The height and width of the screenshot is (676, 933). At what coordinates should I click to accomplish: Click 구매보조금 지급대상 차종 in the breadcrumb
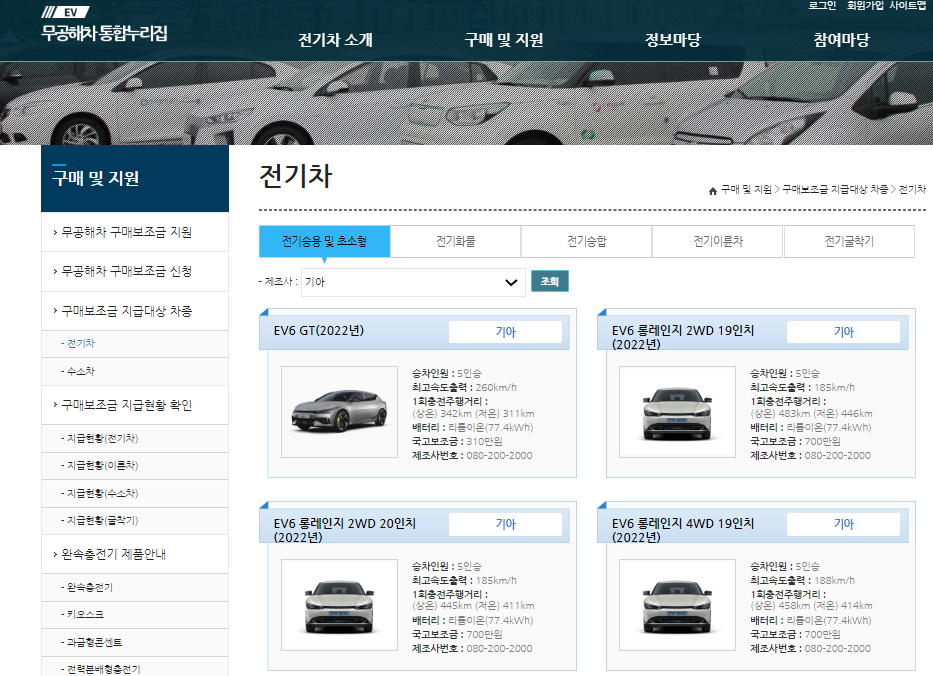(835, 189)
